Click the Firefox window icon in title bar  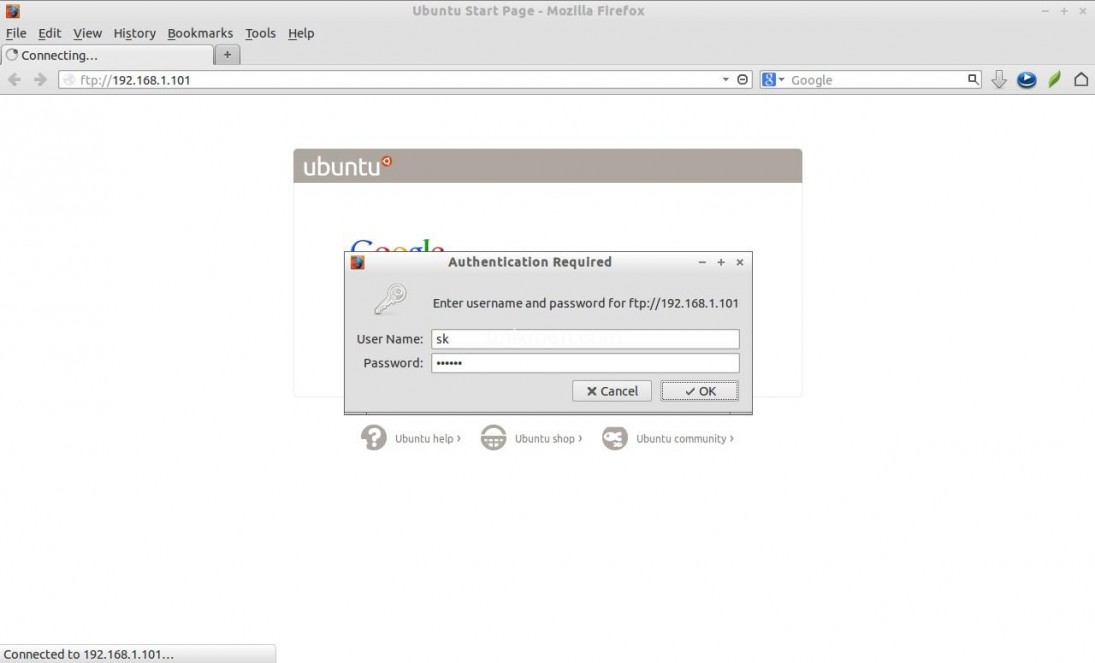(13, 10)
